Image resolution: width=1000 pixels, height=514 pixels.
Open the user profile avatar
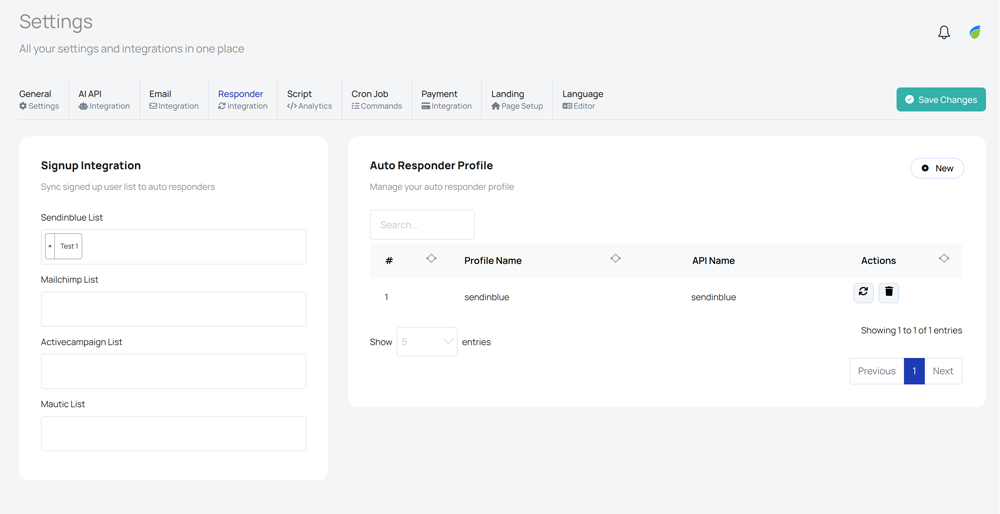coord(975,33)
